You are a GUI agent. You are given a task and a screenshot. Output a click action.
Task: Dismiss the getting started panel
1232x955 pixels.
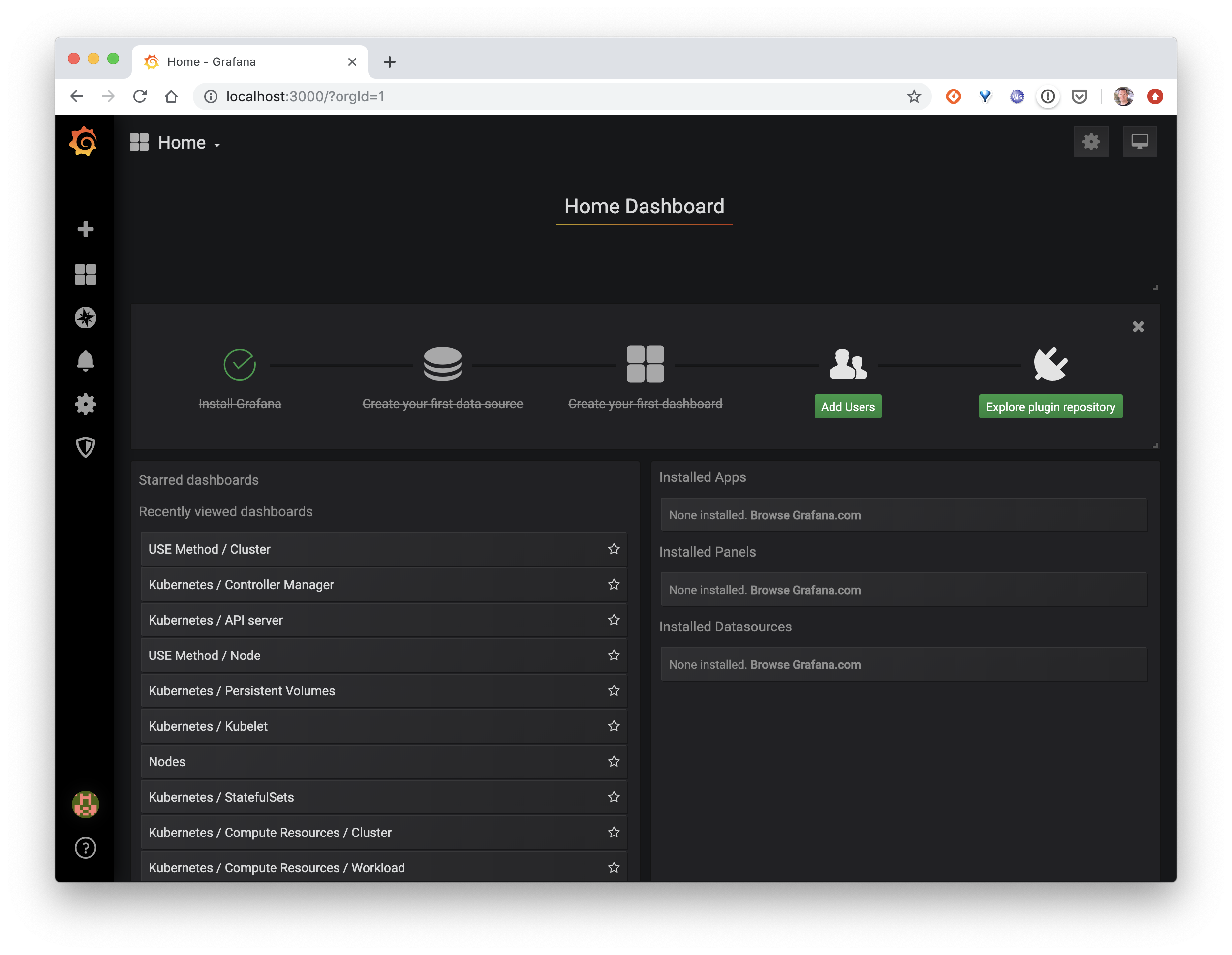[x=1138, y=327]
